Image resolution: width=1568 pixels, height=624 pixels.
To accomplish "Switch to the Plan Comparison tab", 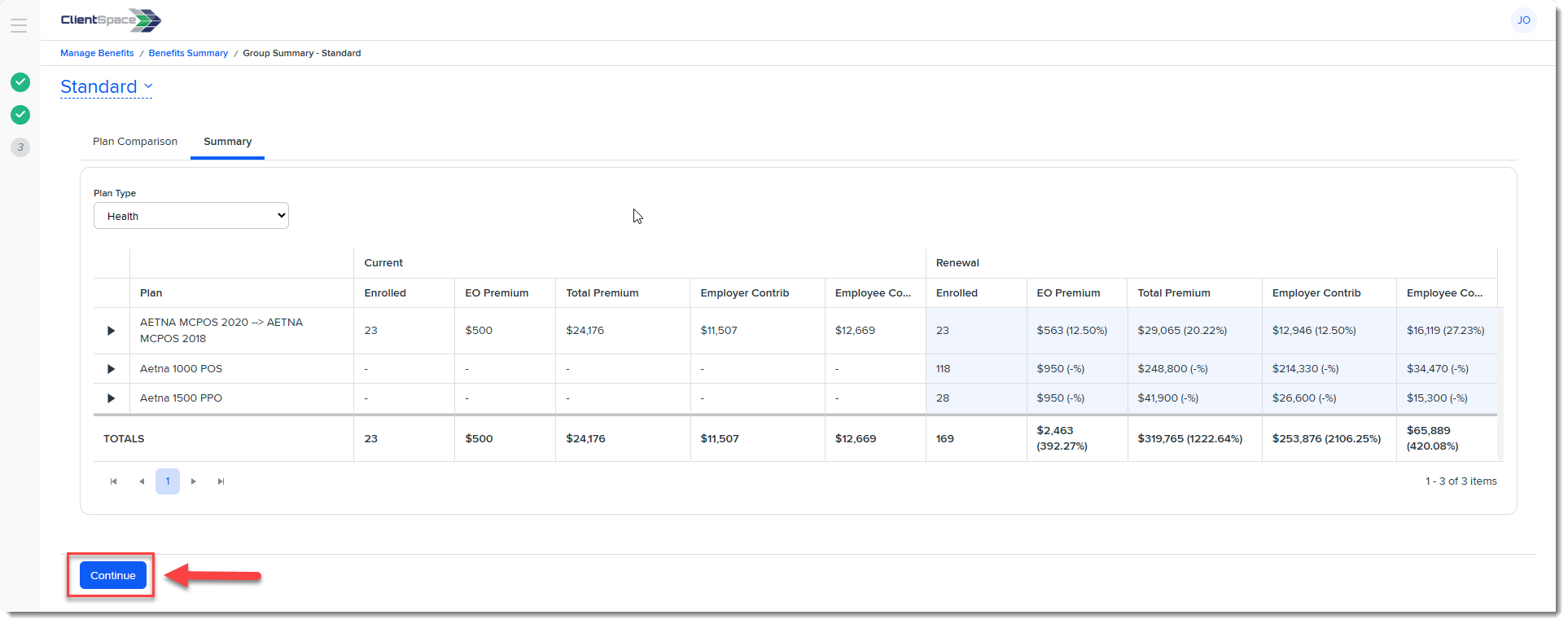I will coord(135,142).
